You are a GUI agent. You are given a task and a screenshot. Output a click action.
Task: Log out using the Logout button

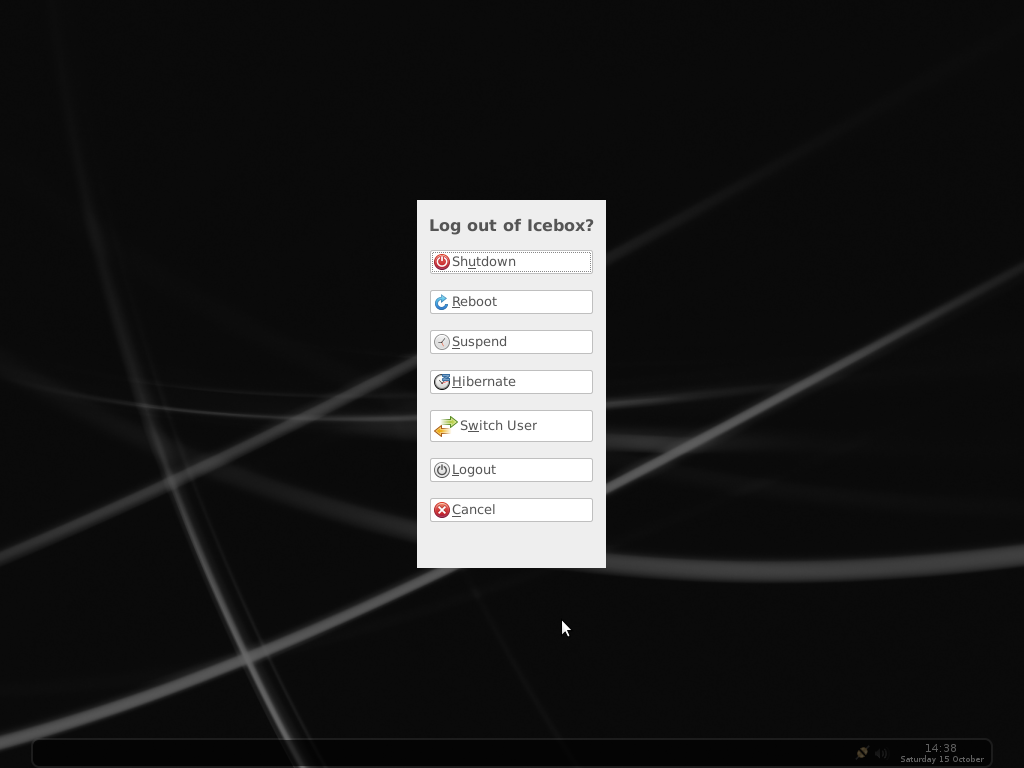pos(511,470)
